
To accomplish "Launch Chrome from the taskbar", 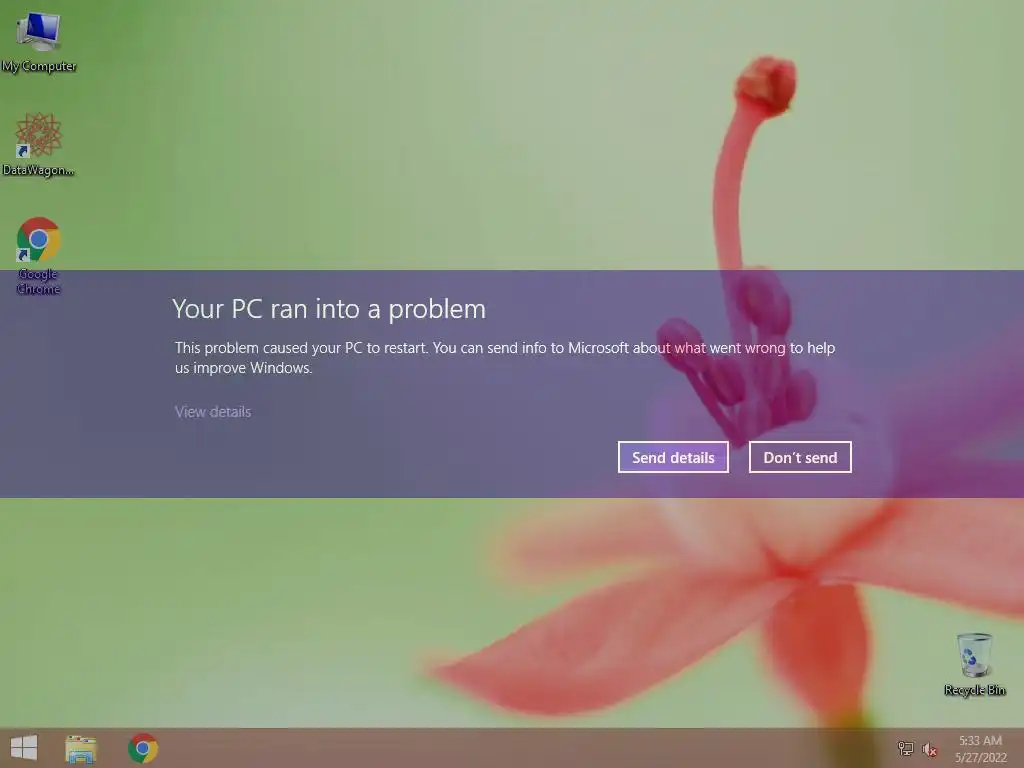I will point(142,748).
